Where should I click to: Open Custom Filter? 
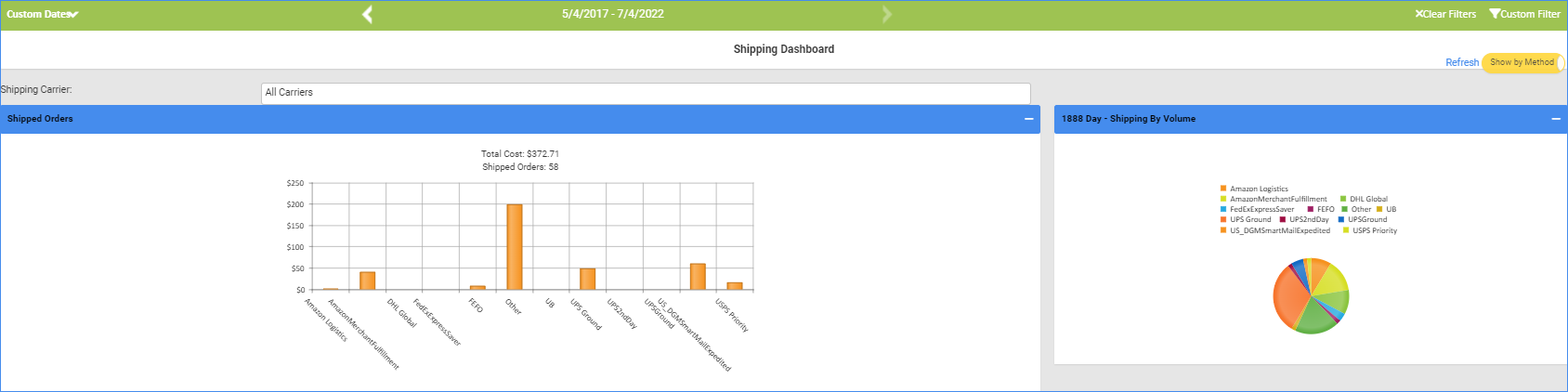pyautogui.click(x=1524, y=14)
